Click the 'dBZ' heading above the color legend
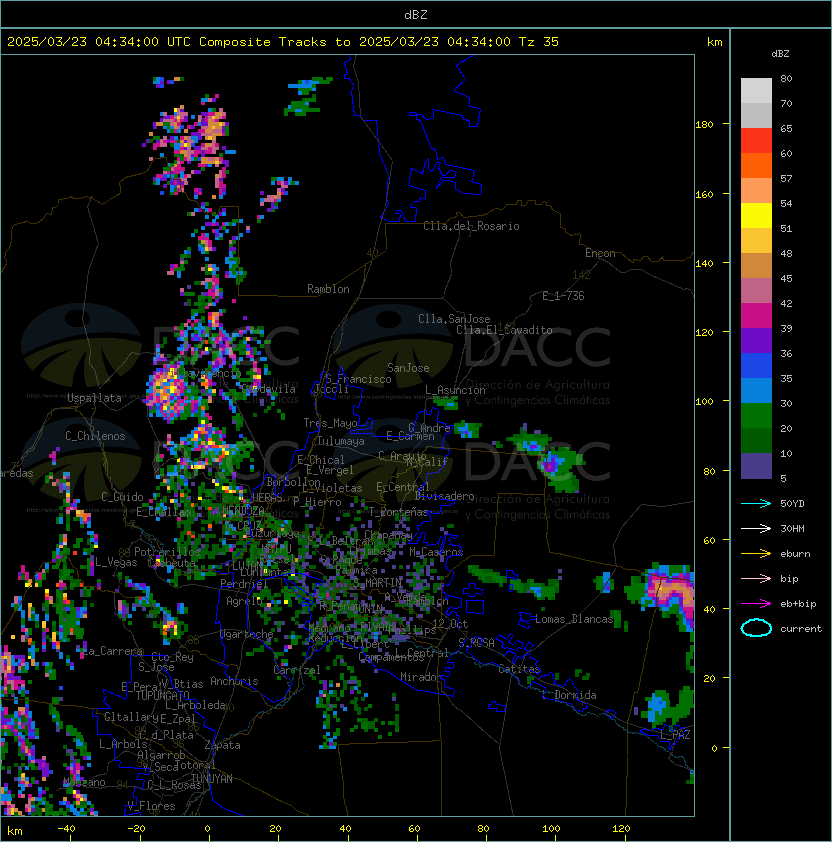 click(x=780, y=54)
